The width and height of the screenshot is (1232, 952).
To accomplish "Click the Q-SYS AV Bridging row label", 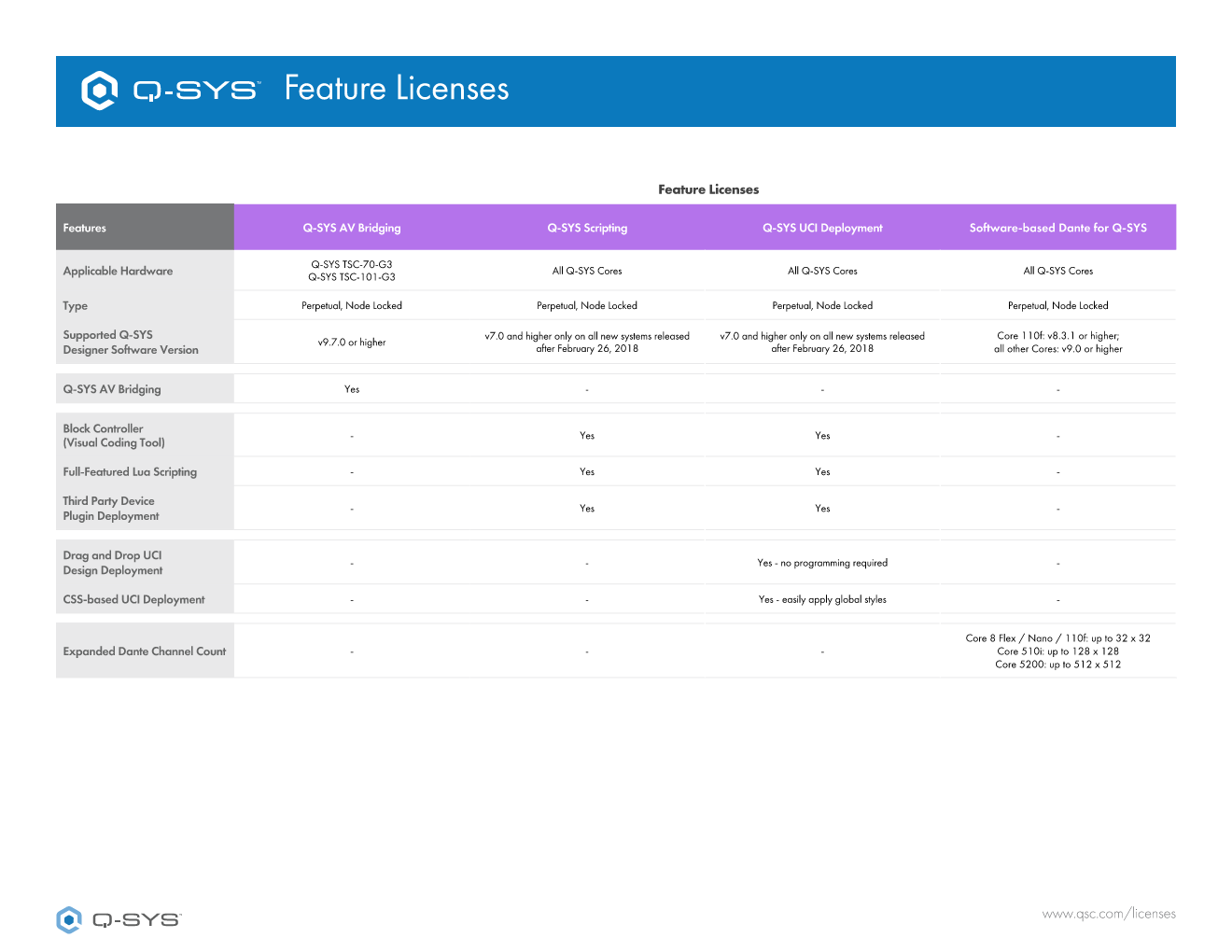I will pyautogui.click(x=112, y=389).
